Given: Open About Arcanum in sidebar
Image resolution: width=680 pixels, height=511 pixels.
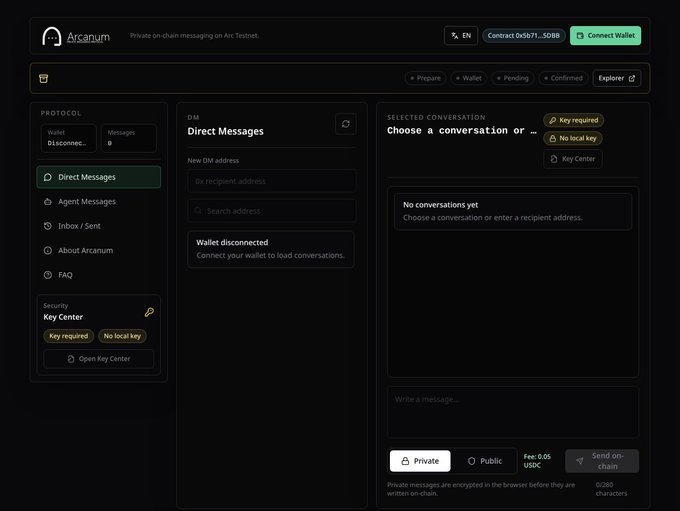Looking at the screenshot, I should tap(98, 250).
